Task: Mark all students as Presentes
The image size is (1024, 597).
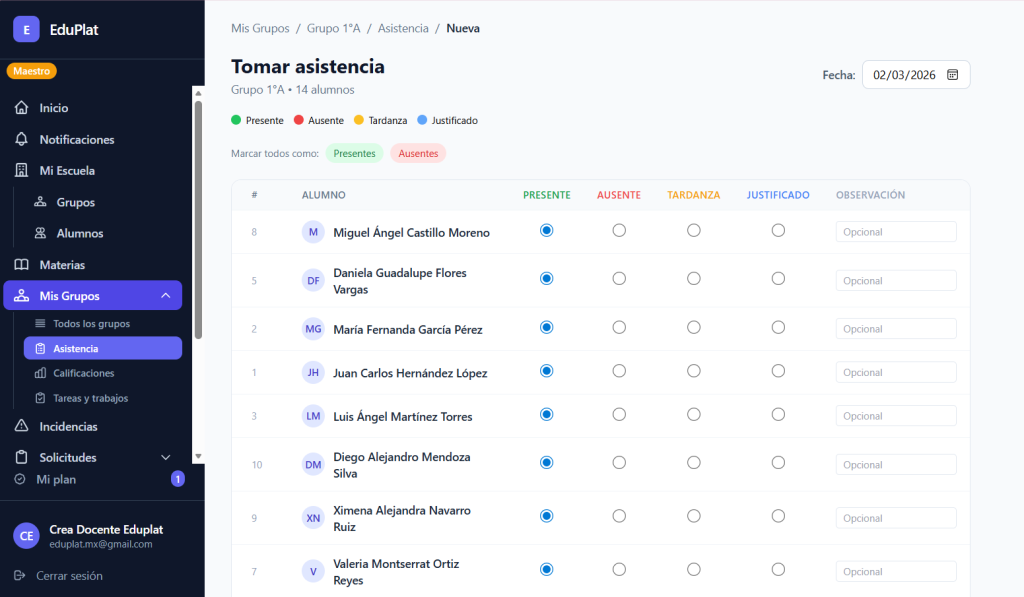Action: 354,153
